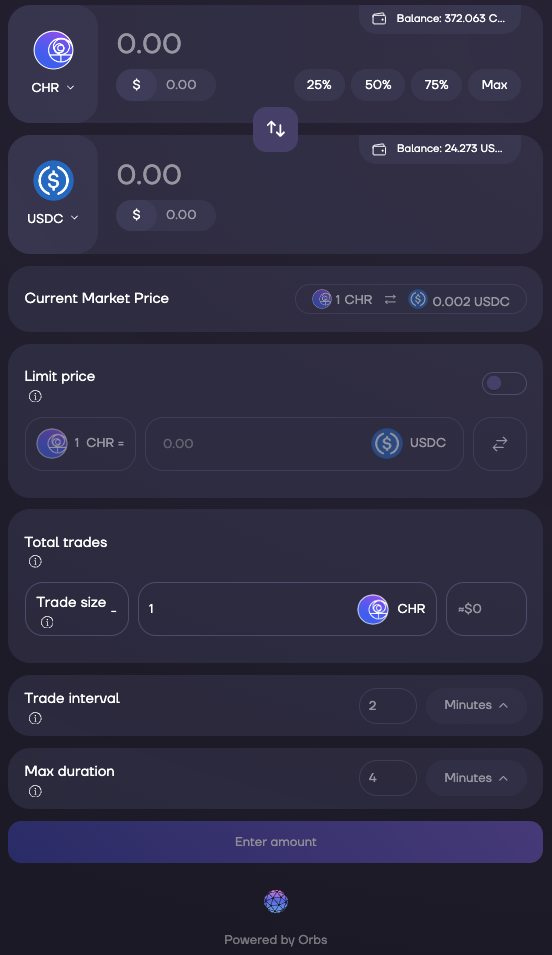This screenshot has height=955, width=552.
Task: Invert limit price with the swap icon
Action: [x=500, y=444]
